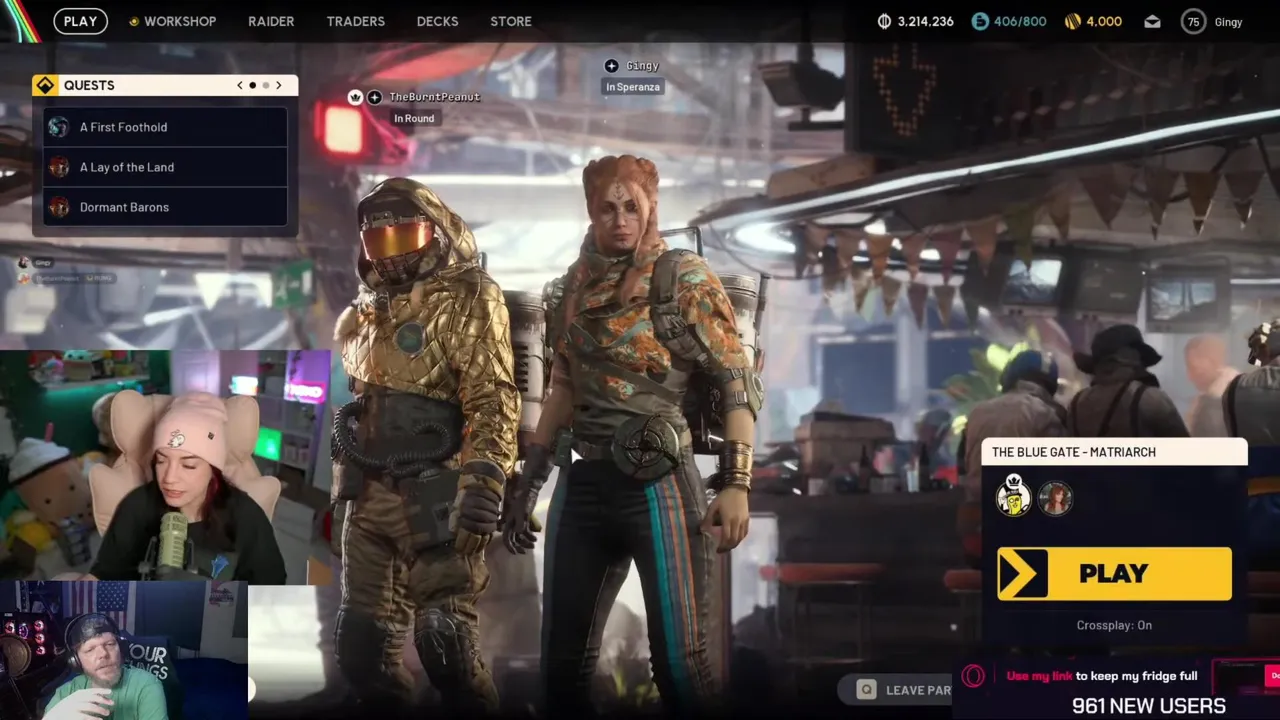Click the red sponsor circle icon

[x=973, y=676]
